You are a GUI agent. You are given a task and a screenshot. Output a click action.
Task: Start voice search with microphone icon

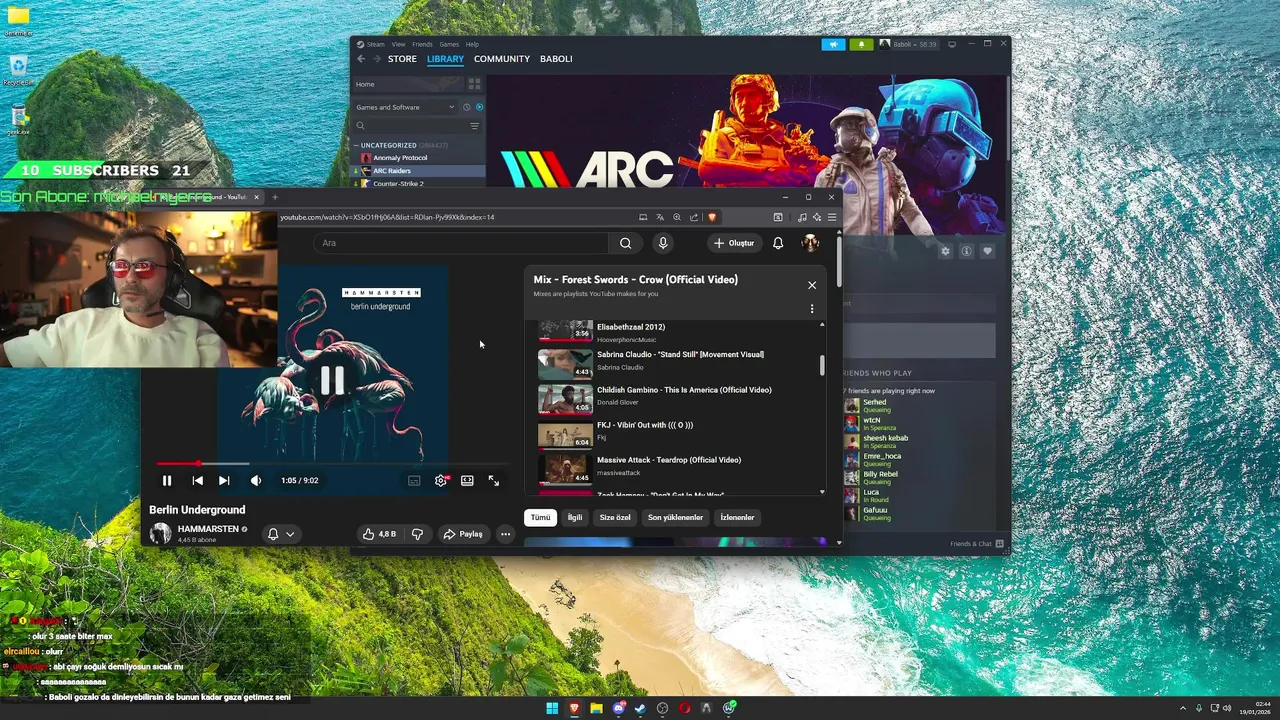[x=662, y=243]
